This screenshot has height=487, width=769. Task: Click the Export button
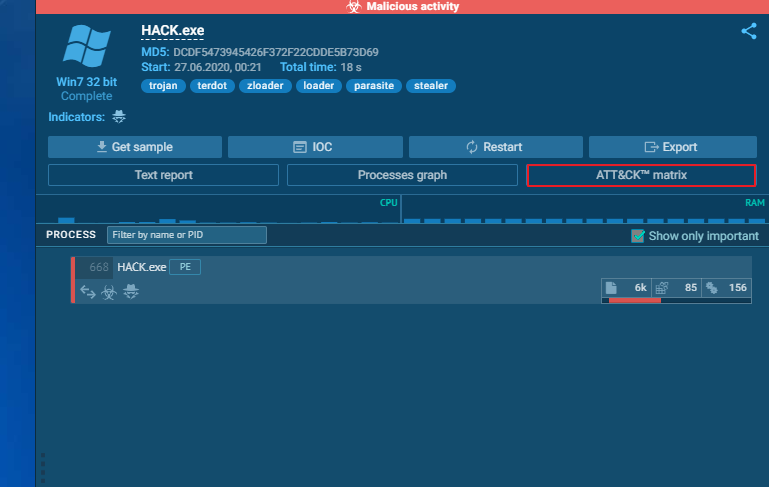[673, 147]
